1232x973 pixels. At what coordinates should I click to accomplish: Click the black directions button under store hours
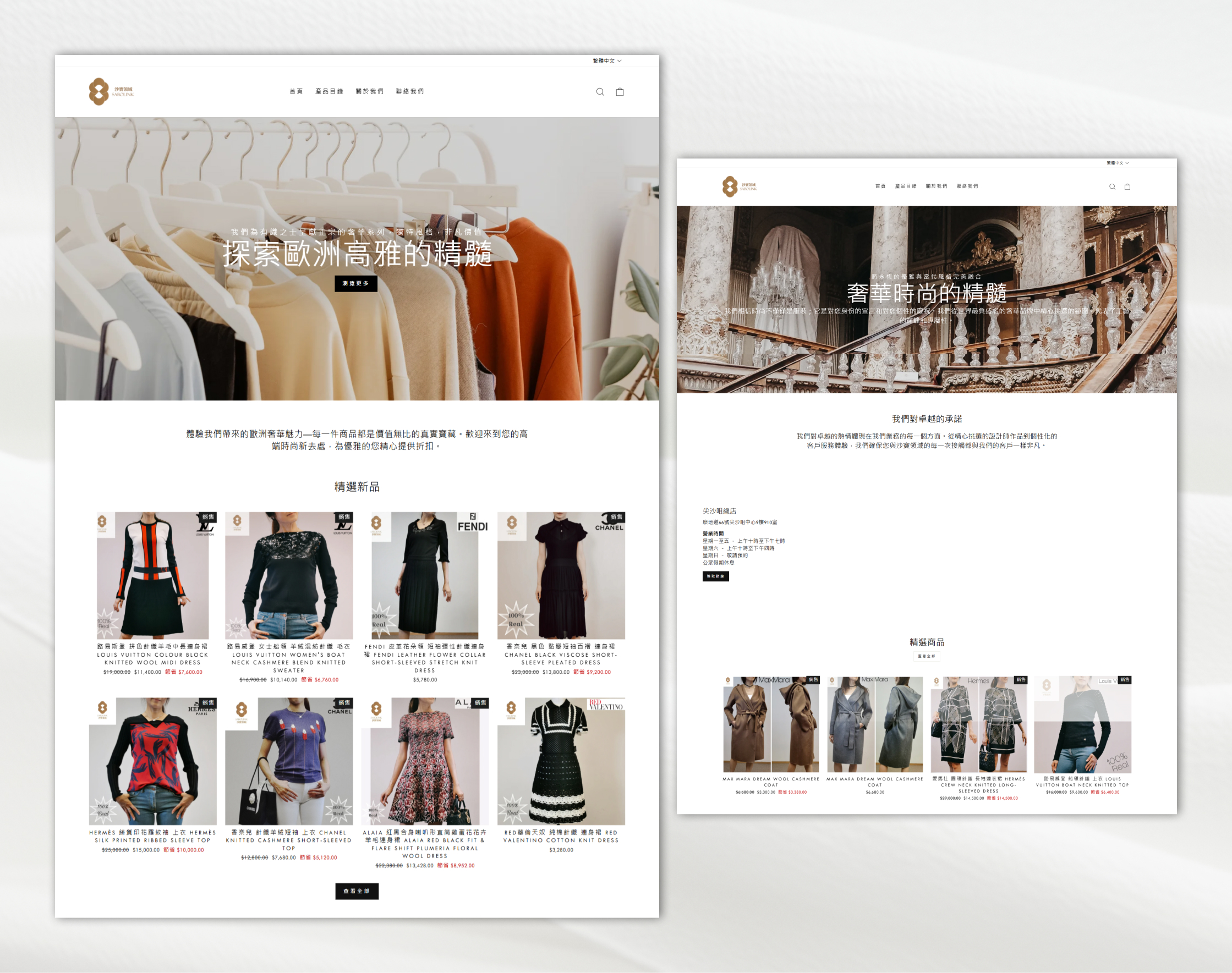[715, 576]
